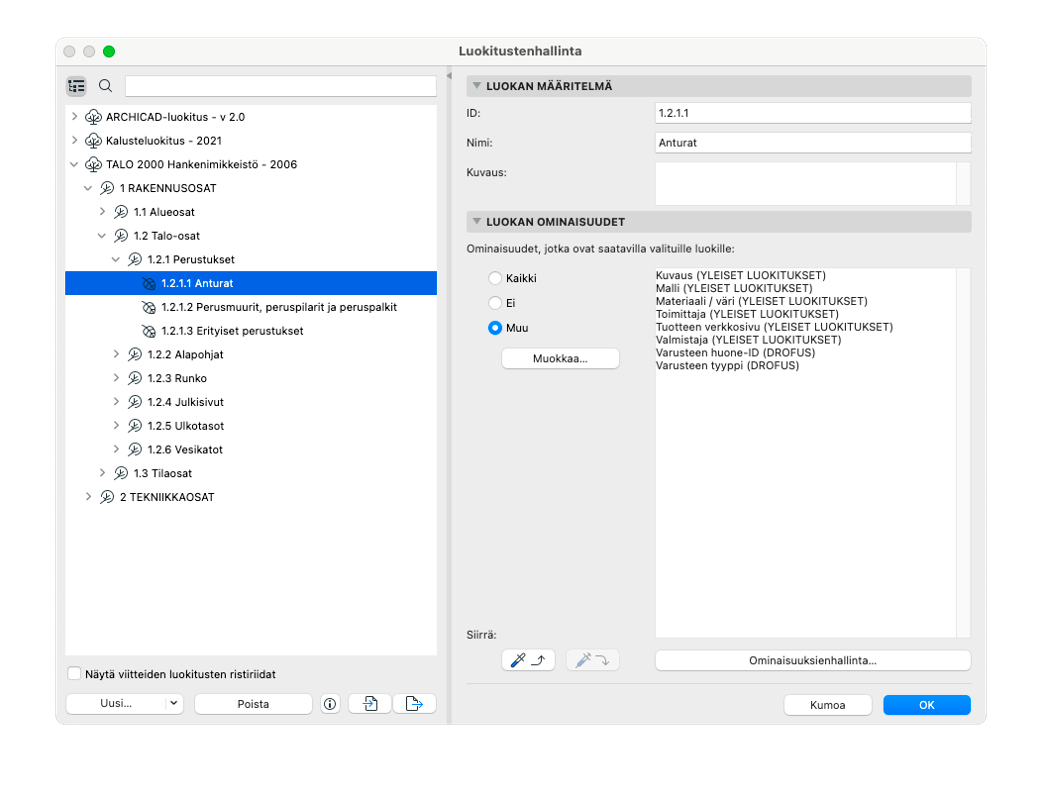Collapse the 1.2 Talo-osat branch
Image resolution: width=1042 pixels, height=798 pixels.
[102, 236]
